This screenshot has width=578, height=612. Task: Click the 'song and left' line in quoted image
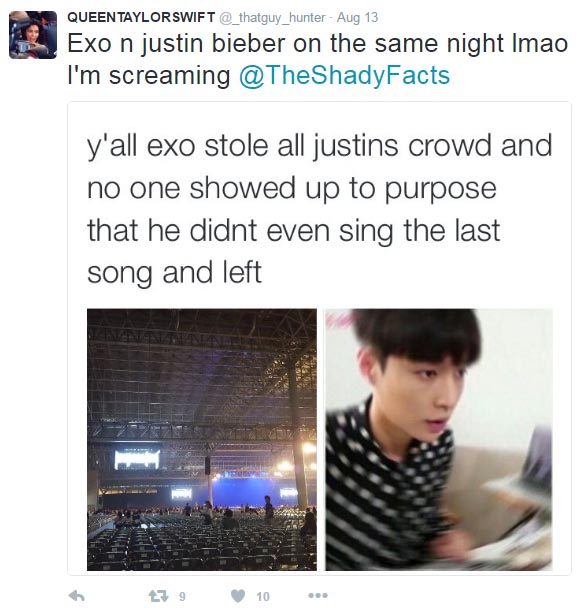pyautogui.click(x=174, y=273)
